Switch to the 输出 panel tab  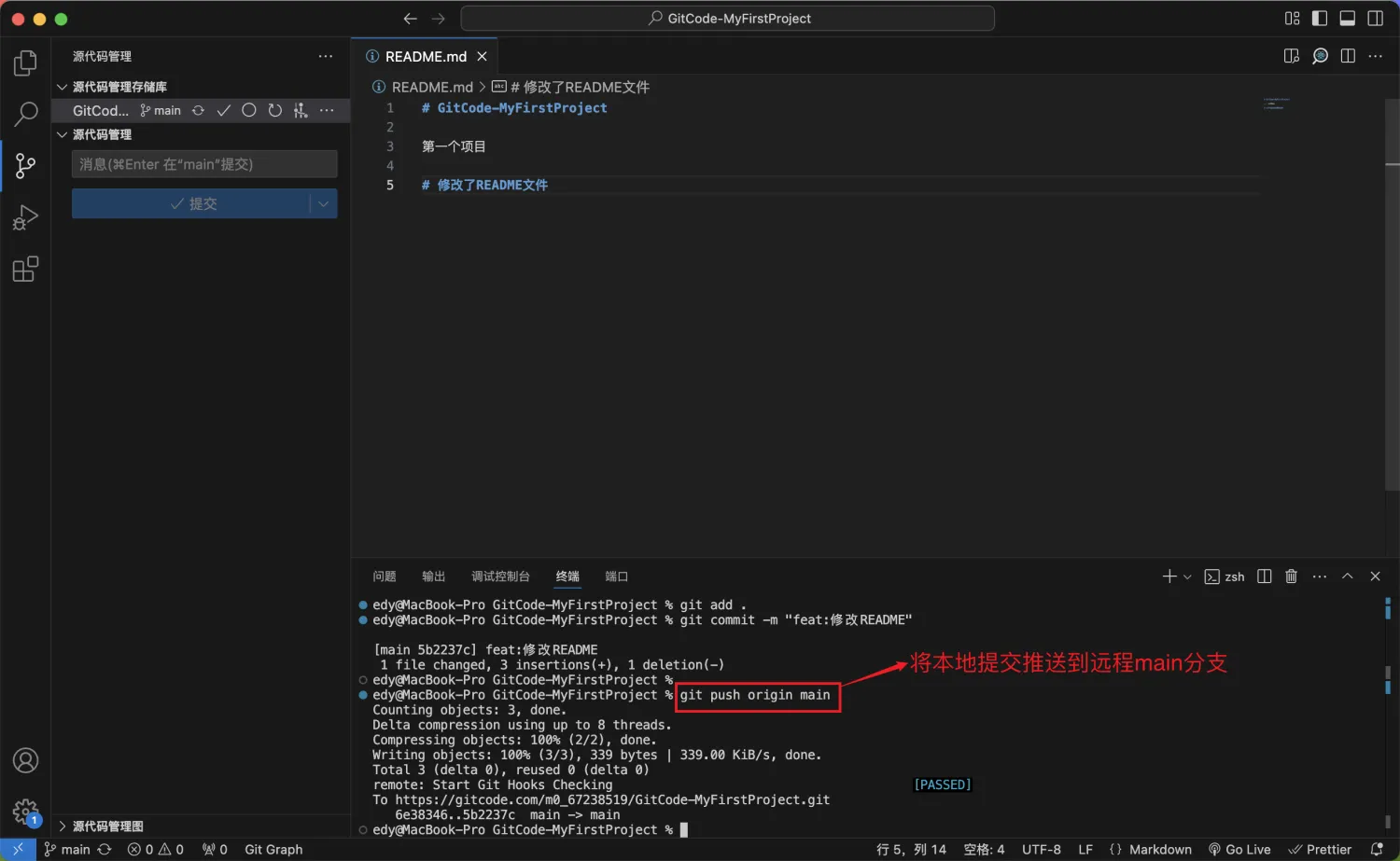click(x=433, y=576)
